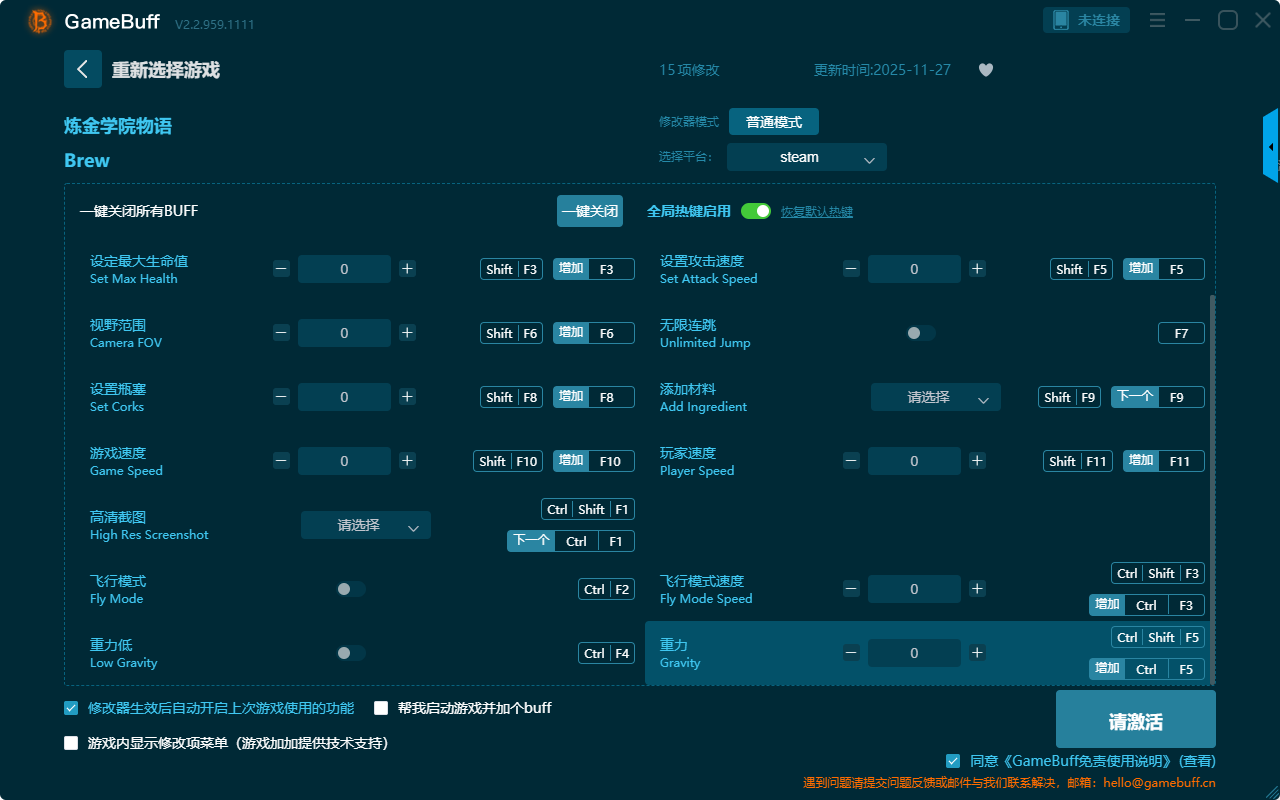Expand the High Res Screenshot dropdown

coord(365,525)
